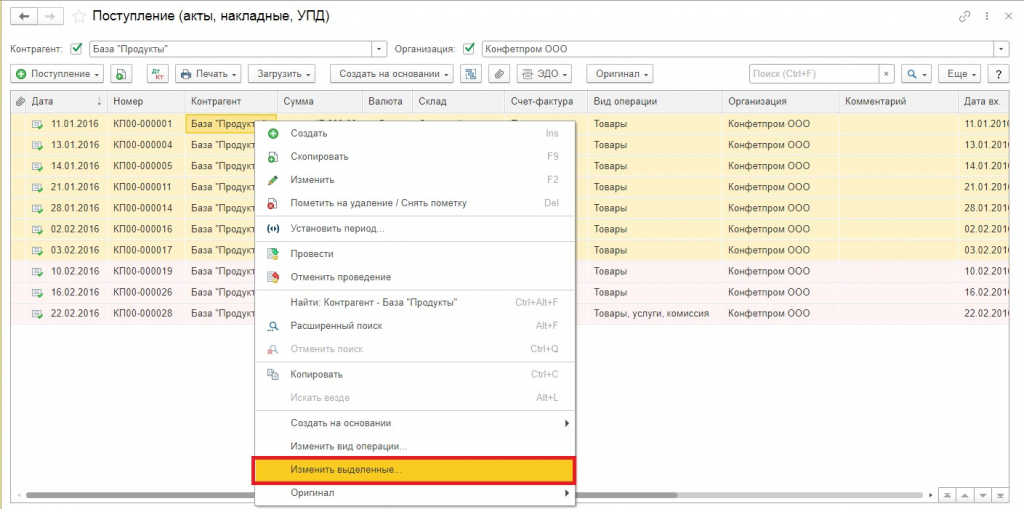The image size is (1024, 509).
Task: Jump to list end with scroll-bottom button
Action: click(x=1001, y=495)
